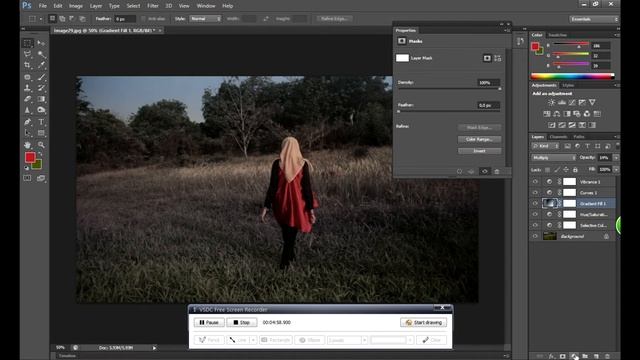Click Start drawing in VSDC recorder

[x=424, y=322]
